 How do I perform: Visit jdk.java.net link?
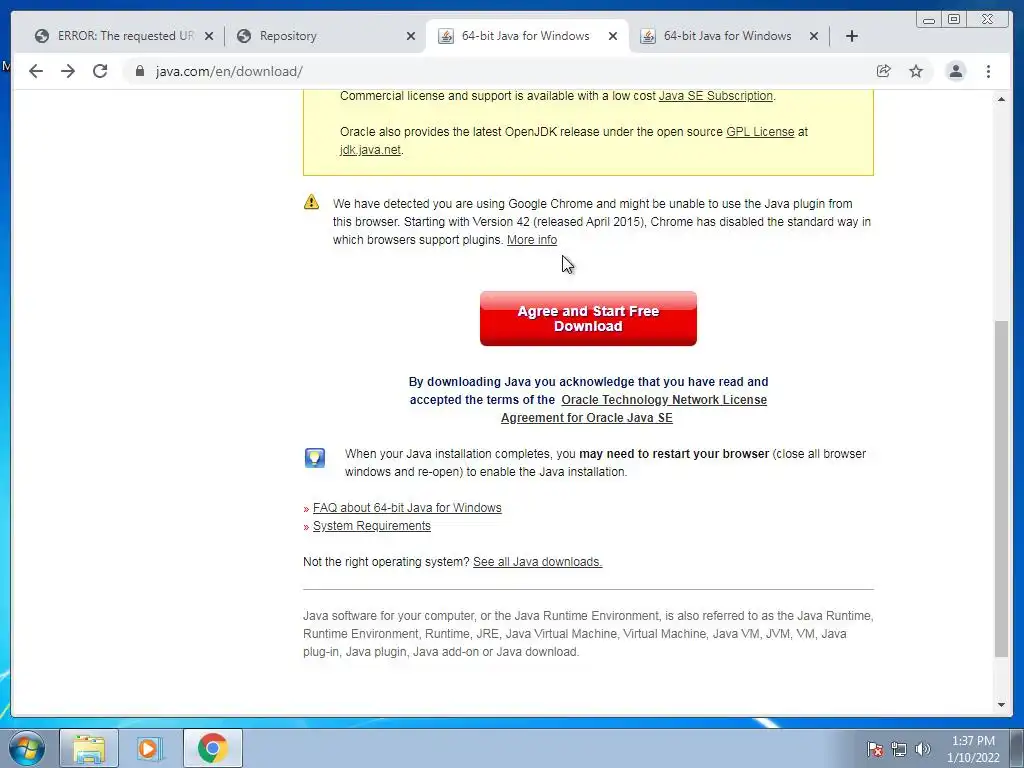(370, 150)
